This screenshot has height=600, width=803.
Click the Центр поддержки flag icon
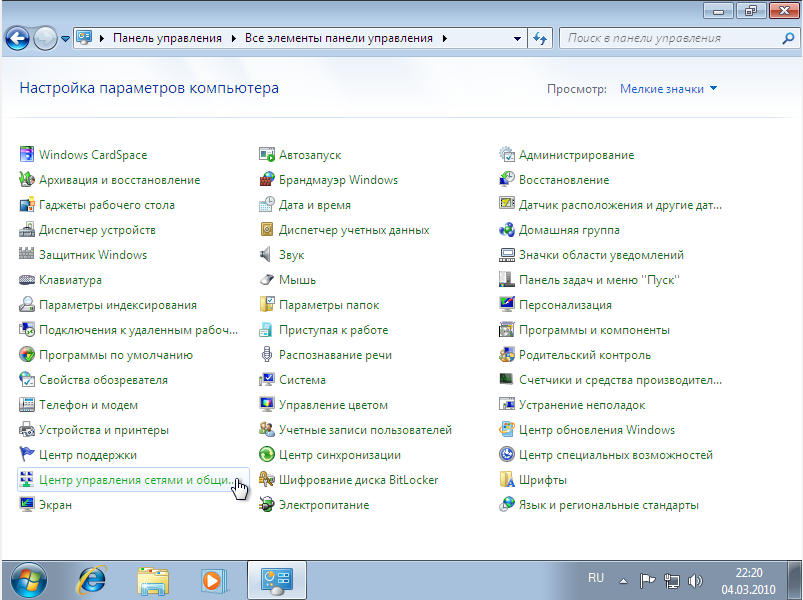click(x=27, y=455)
